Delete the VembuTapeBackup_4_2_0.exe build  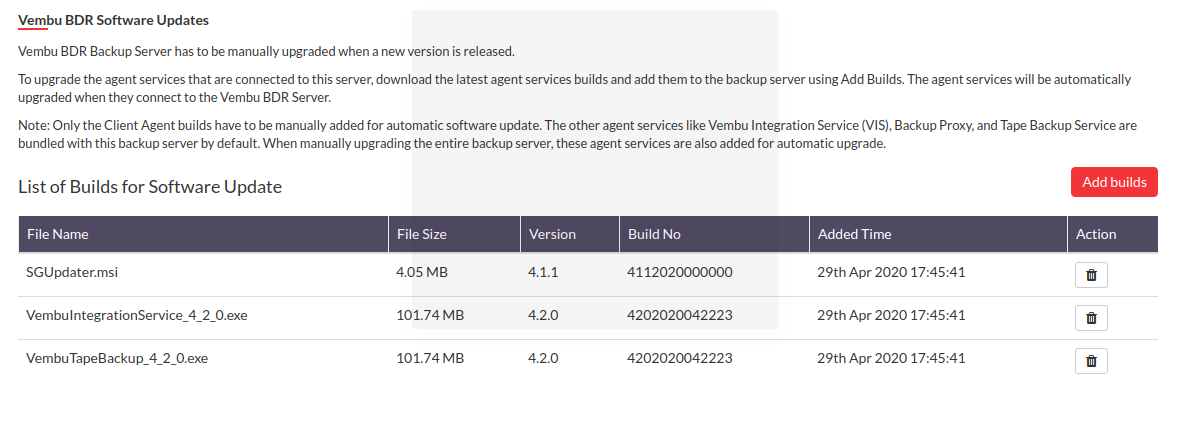click(1091, 361)
